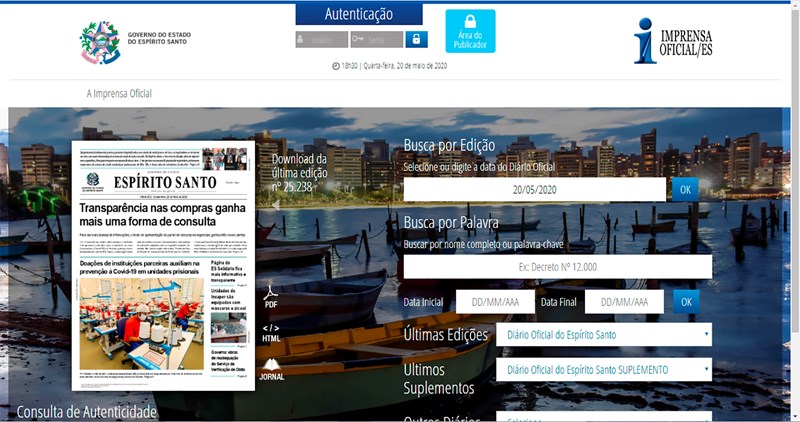Download the latest edition as PDF
The width and height of the screenshot is (800, 422).
tap(270, 297)
